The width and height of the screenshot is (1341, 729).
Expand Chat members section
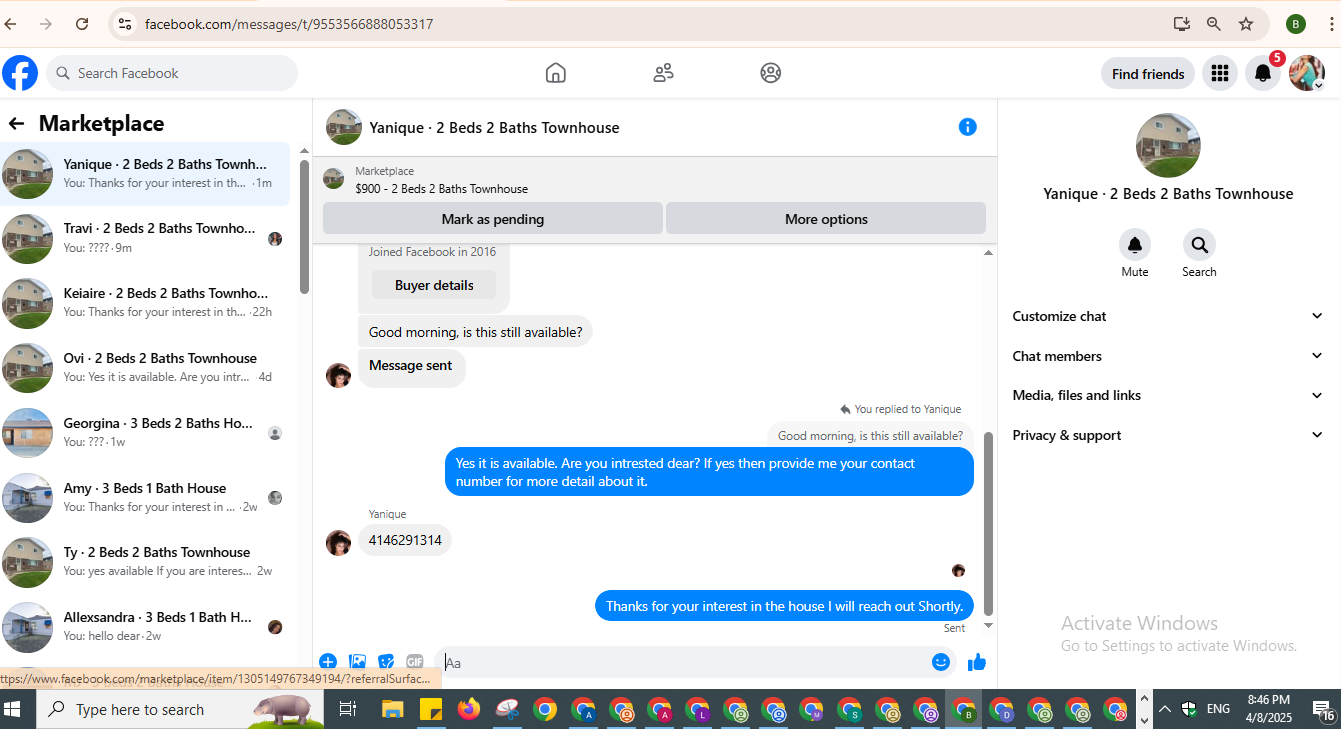(x=1168, y=356)
